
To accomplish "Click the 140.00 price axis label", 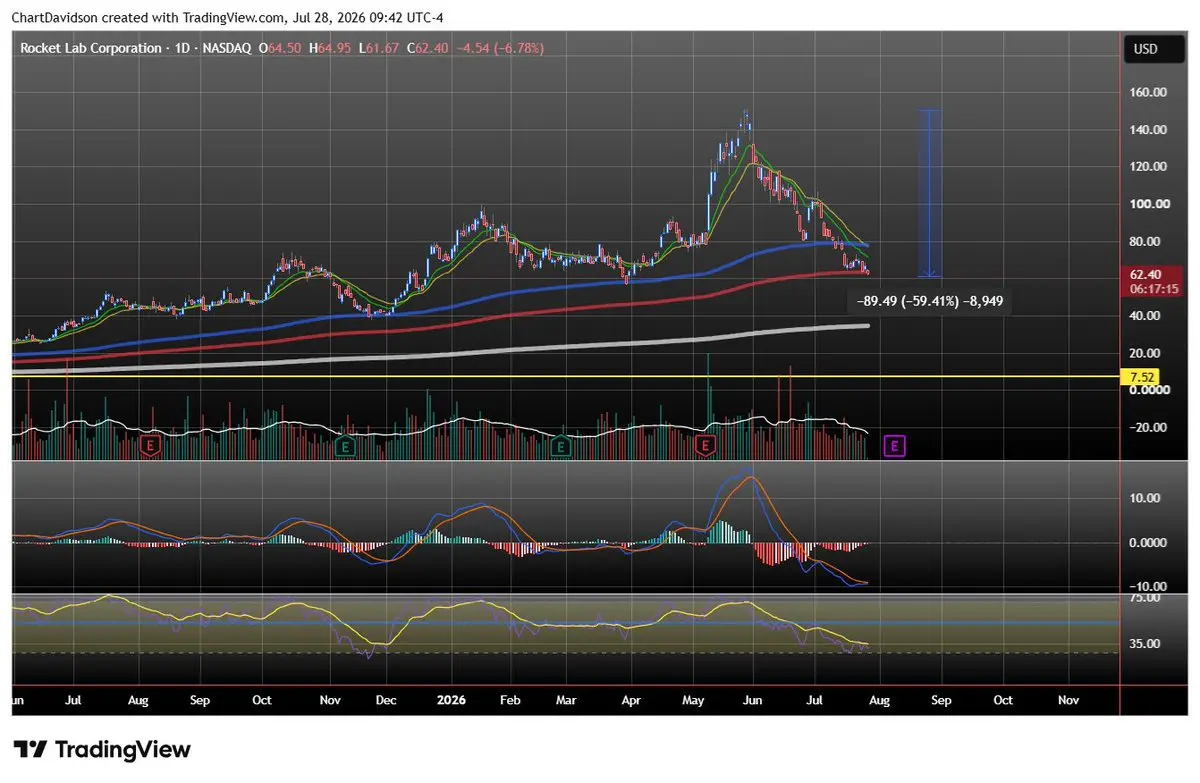I will (1147, 130).
